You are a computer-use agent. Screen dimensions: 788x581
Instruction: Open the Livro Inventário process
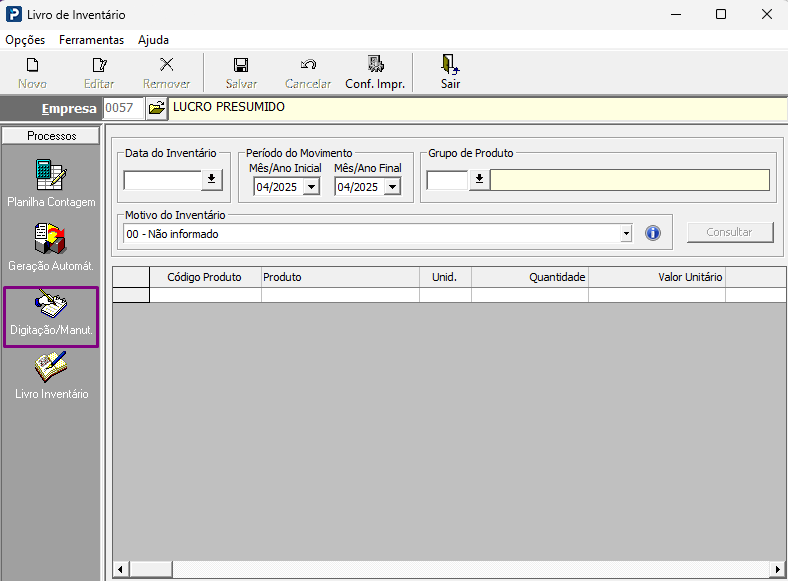(x=51, y=375)
